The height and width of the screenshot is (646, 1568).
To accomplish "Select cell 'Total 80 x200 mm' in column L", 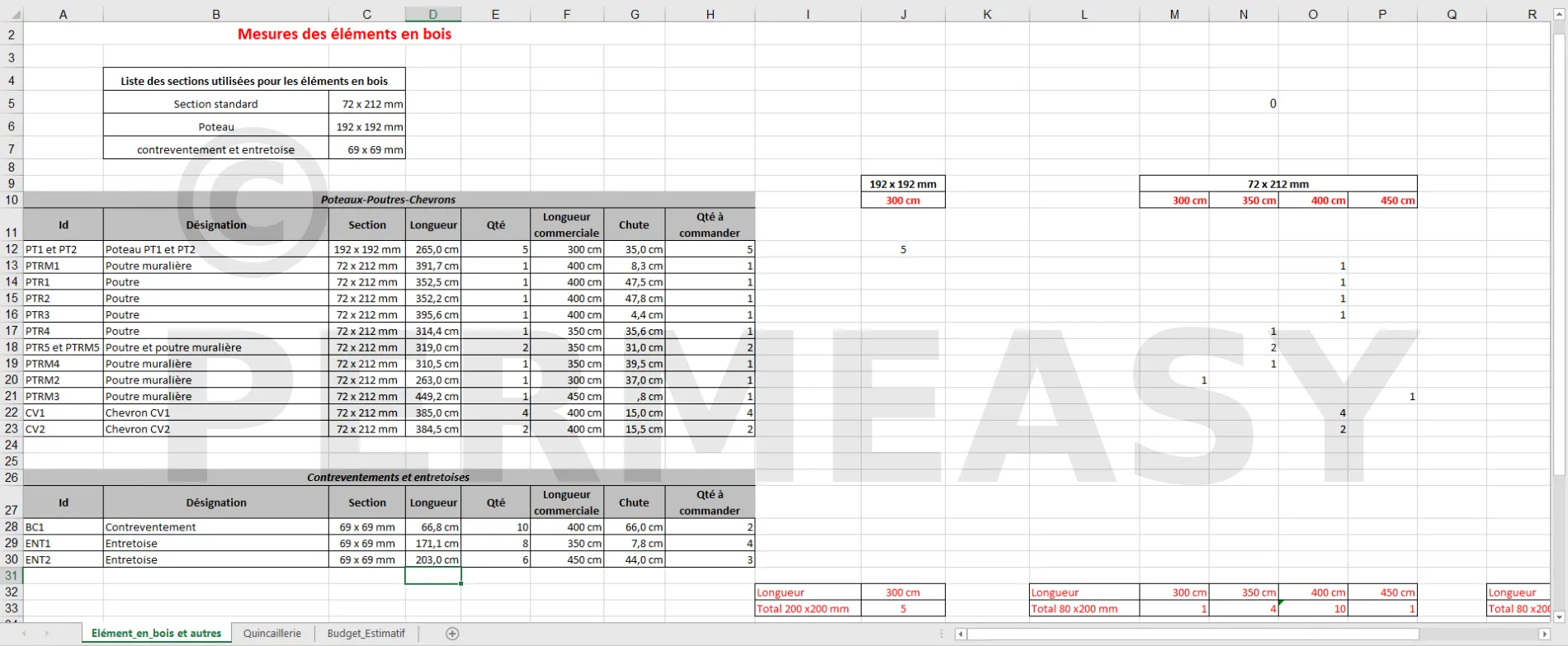I will pos(1084,609).
